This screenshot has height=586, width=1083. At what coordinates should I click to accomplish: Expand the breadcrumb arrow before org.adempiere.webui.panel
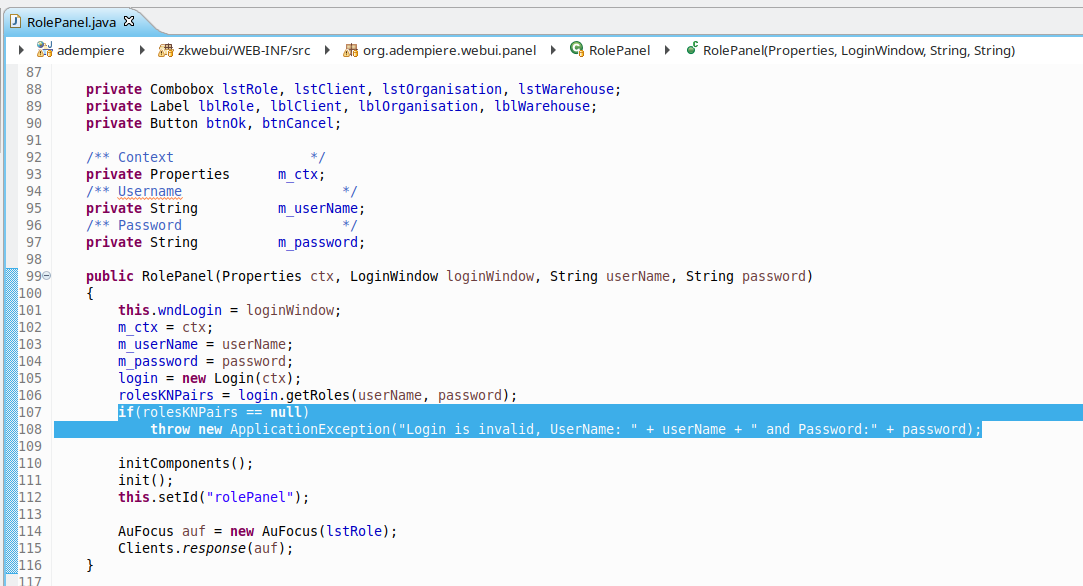(x=327, y=50)
